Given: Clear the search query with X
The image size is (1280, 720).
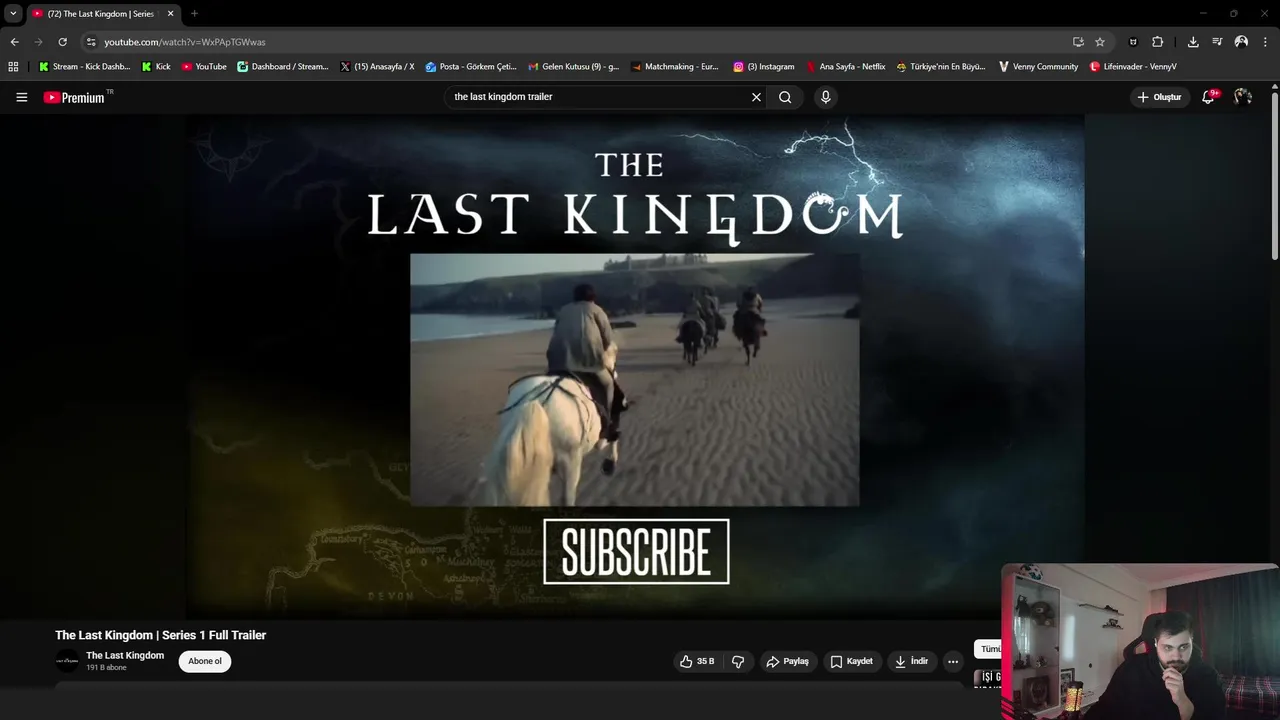Looking at the screenshot, I should 756,97.
